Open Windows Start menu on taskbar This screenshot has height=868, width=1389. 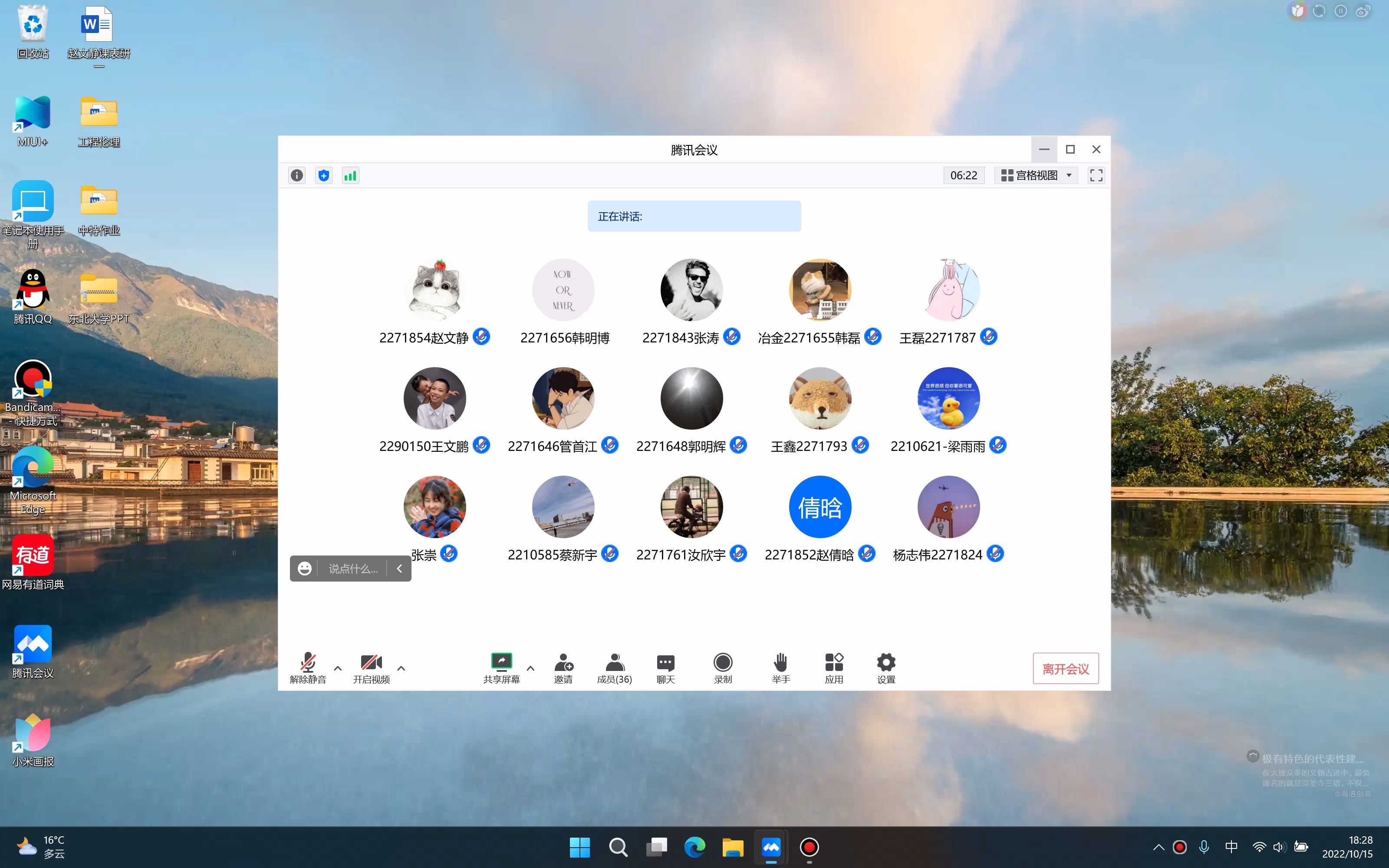pos(580,847)
